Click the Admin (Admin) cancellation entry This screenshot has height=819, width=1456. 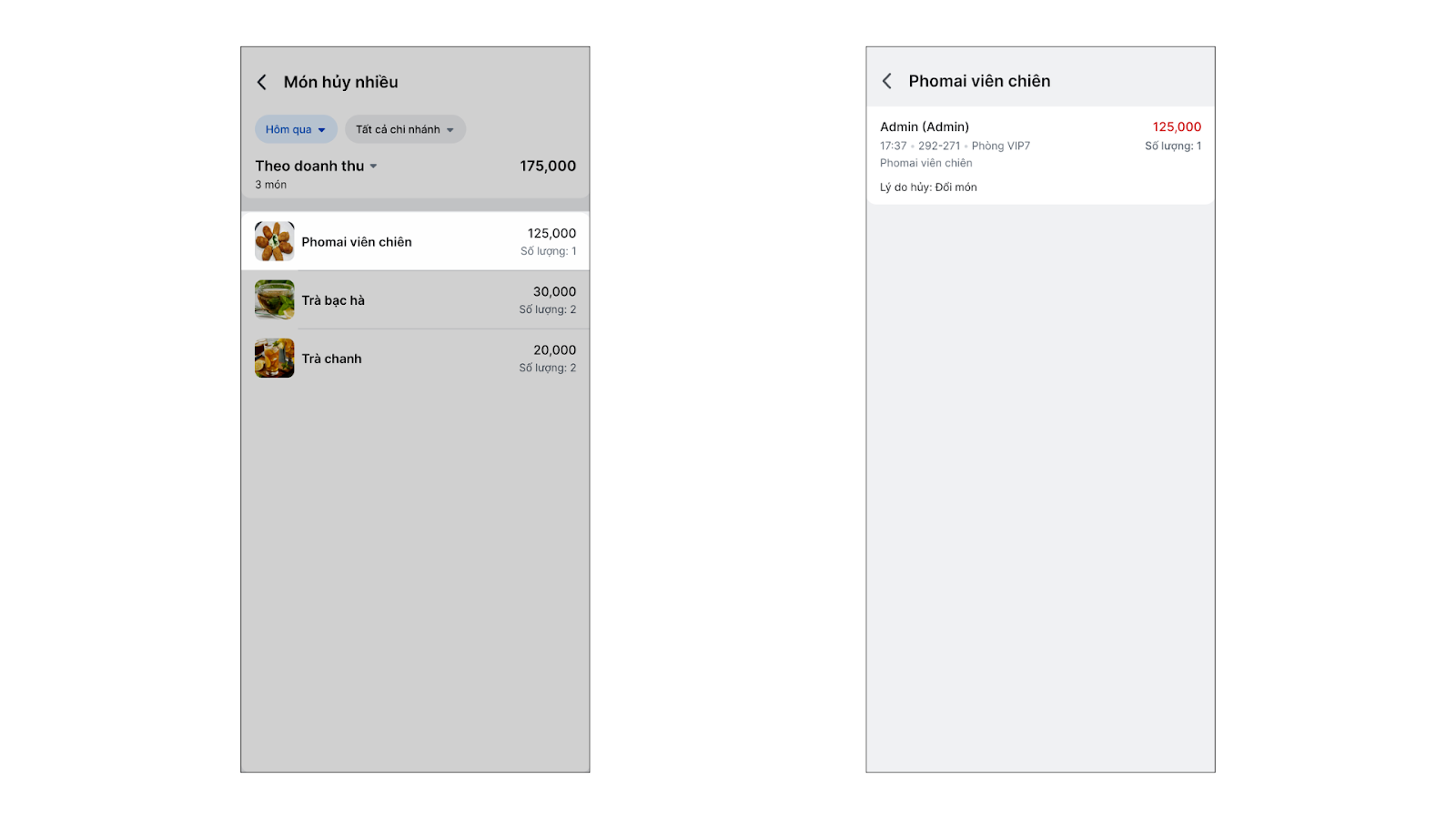(x=925, y=126)
